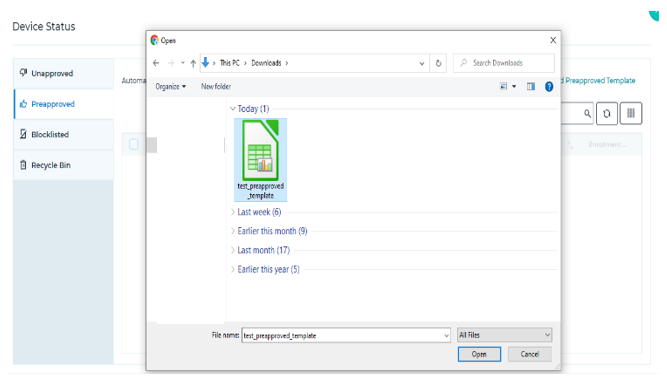The width and height of the screenshot is (667, 379).
Task: Open recent locations dropdown arrow
Action: (182, 63)
